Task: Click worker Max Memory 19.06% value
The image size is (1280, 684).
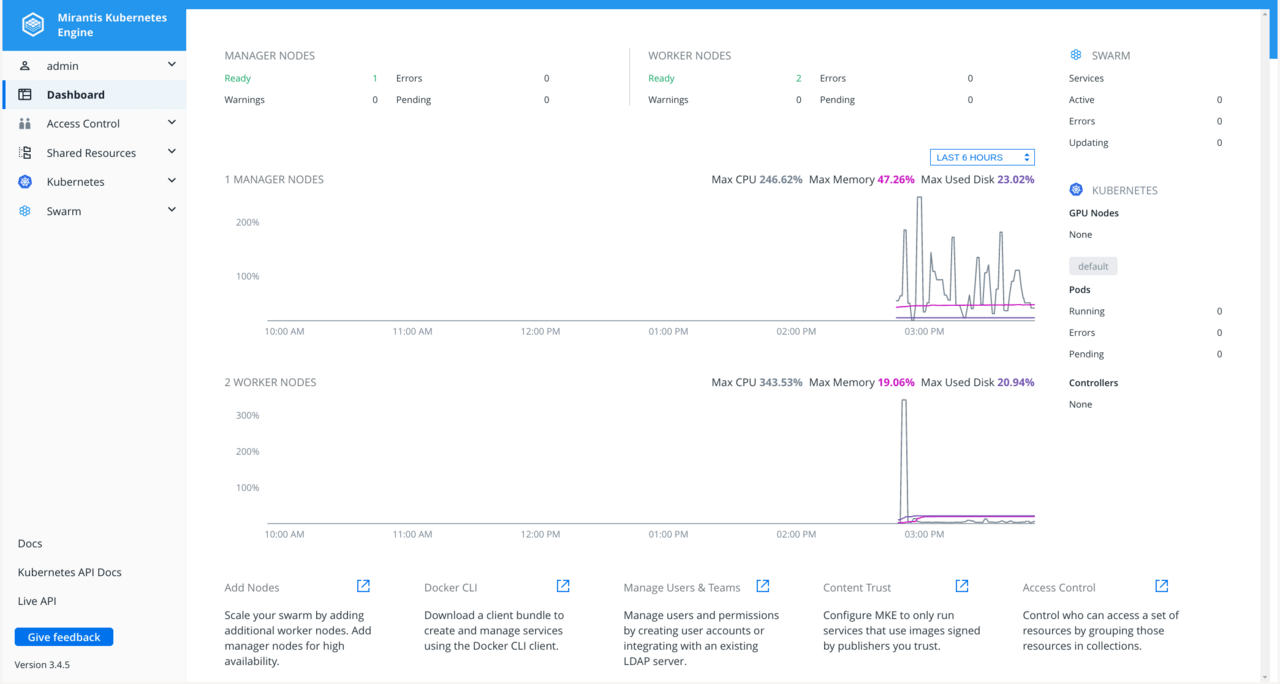Action: (x=896, y=383)
